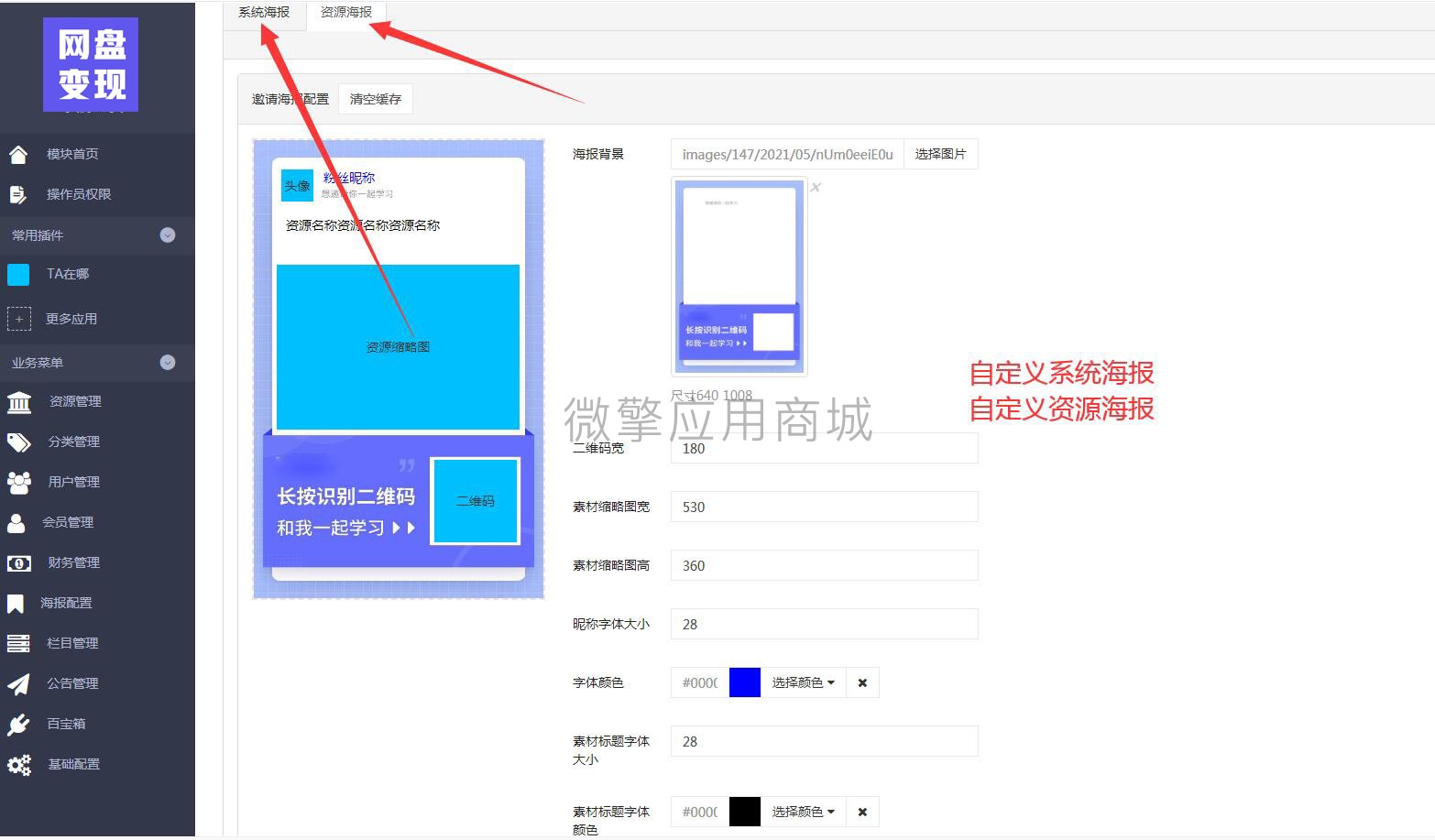The width and height of the screenshot is (1435, 840).
Task: Select the 资源缩略图 block in preview
Action: [398, 347]
